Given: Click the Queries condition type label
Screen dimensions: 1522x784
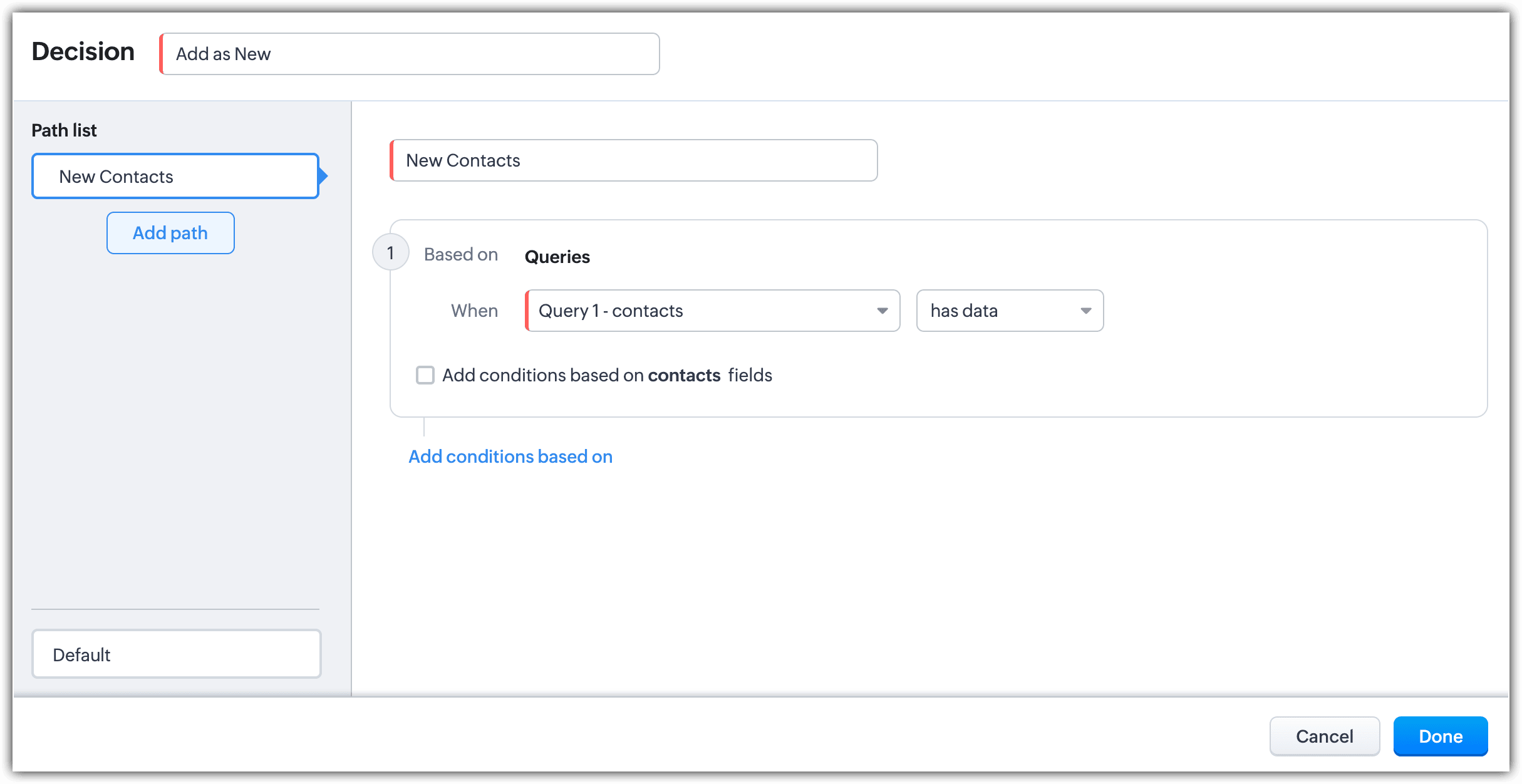Looking at the screenshot, I should click(557, 257).
